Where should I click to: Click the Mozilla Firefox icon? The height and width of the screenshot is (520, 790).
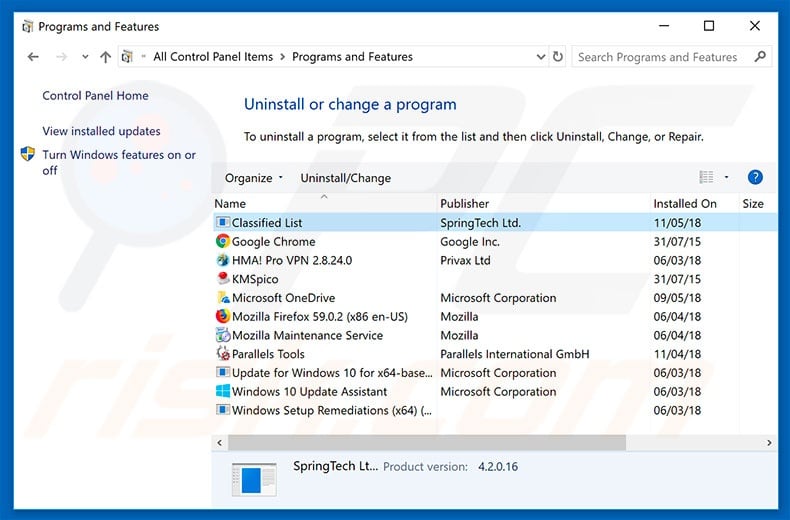(x=223, y=316)
